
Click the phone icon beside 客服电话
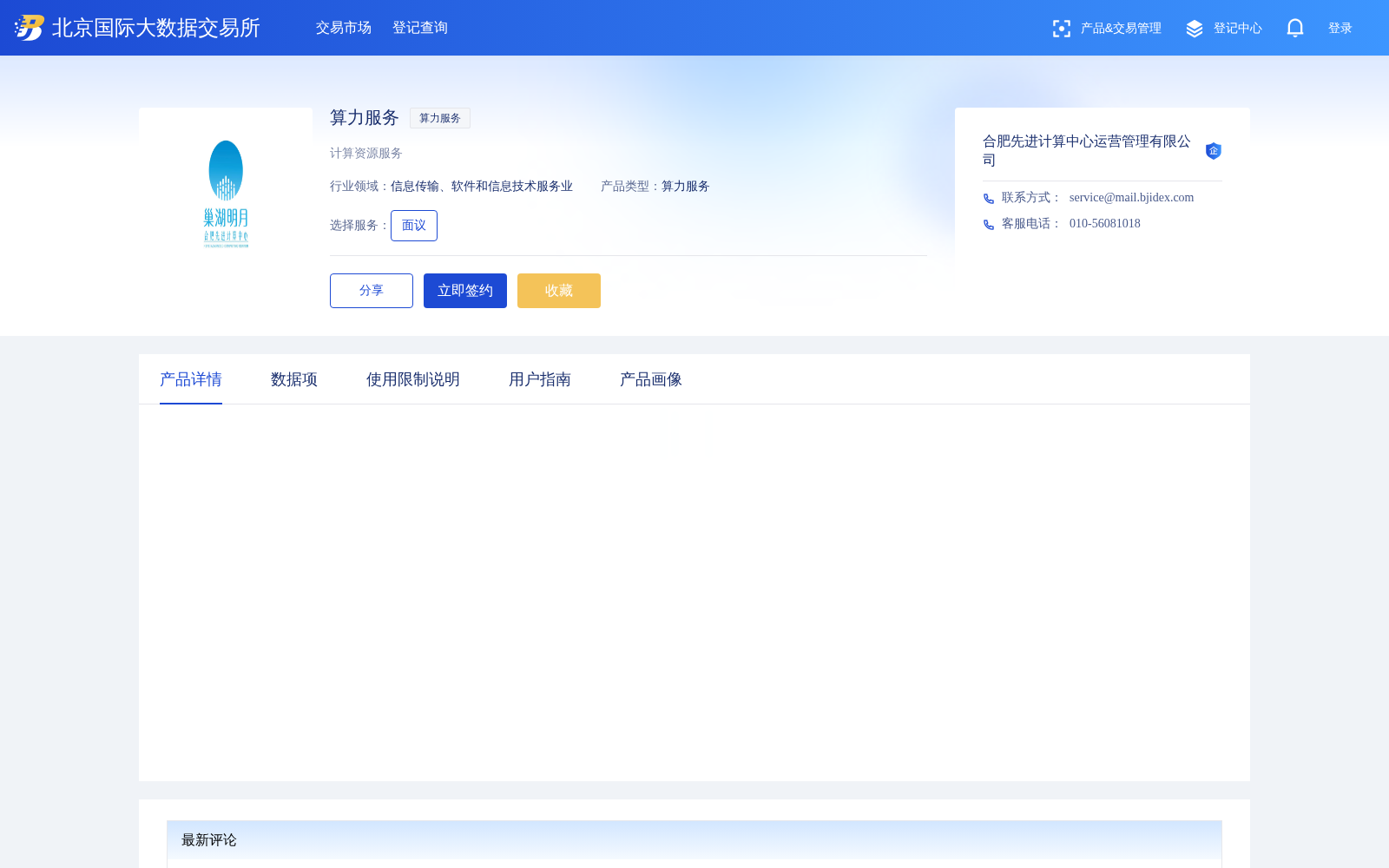coord(989,225)
